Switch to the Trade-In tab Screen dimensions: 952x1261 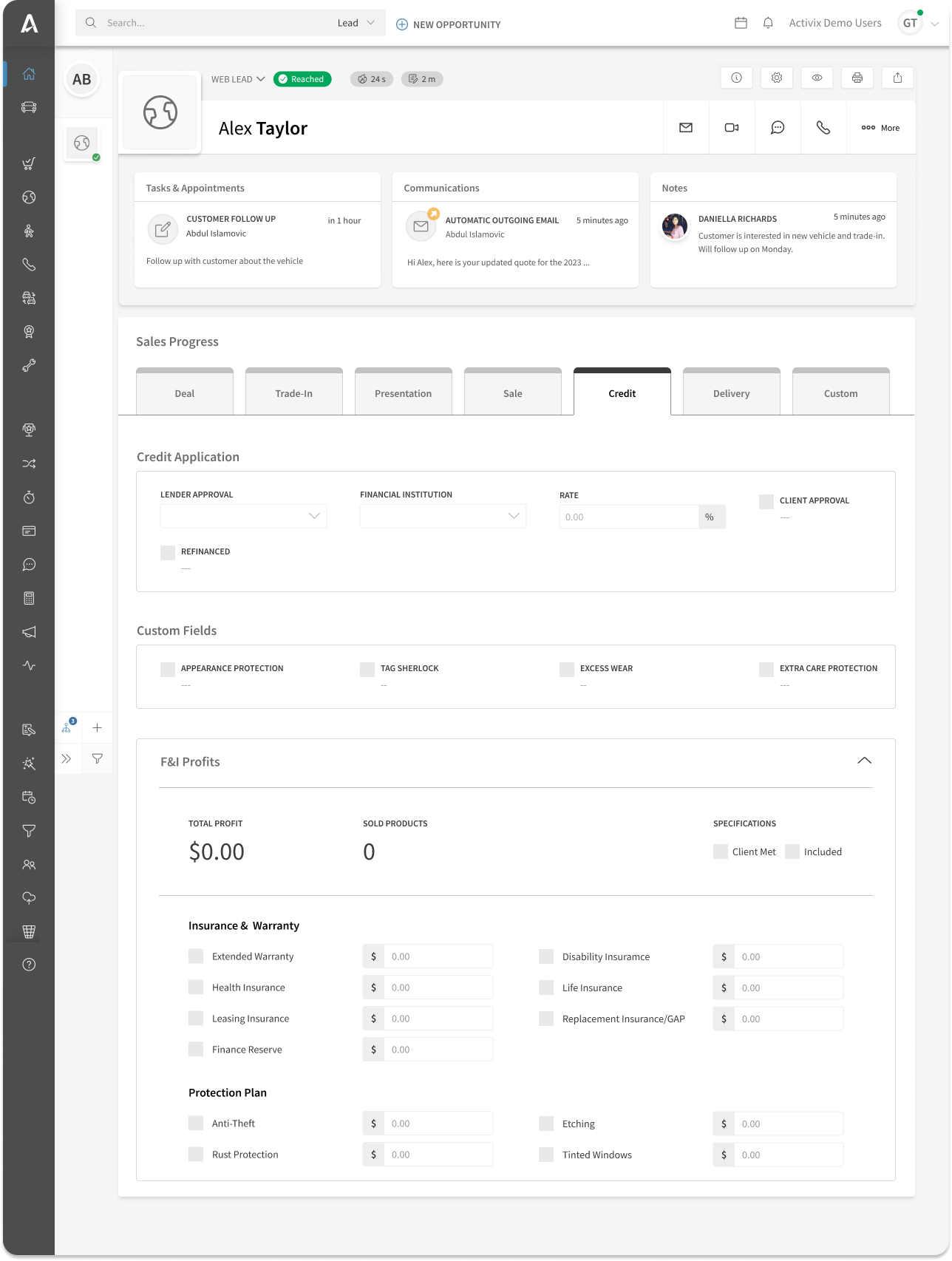293,393
